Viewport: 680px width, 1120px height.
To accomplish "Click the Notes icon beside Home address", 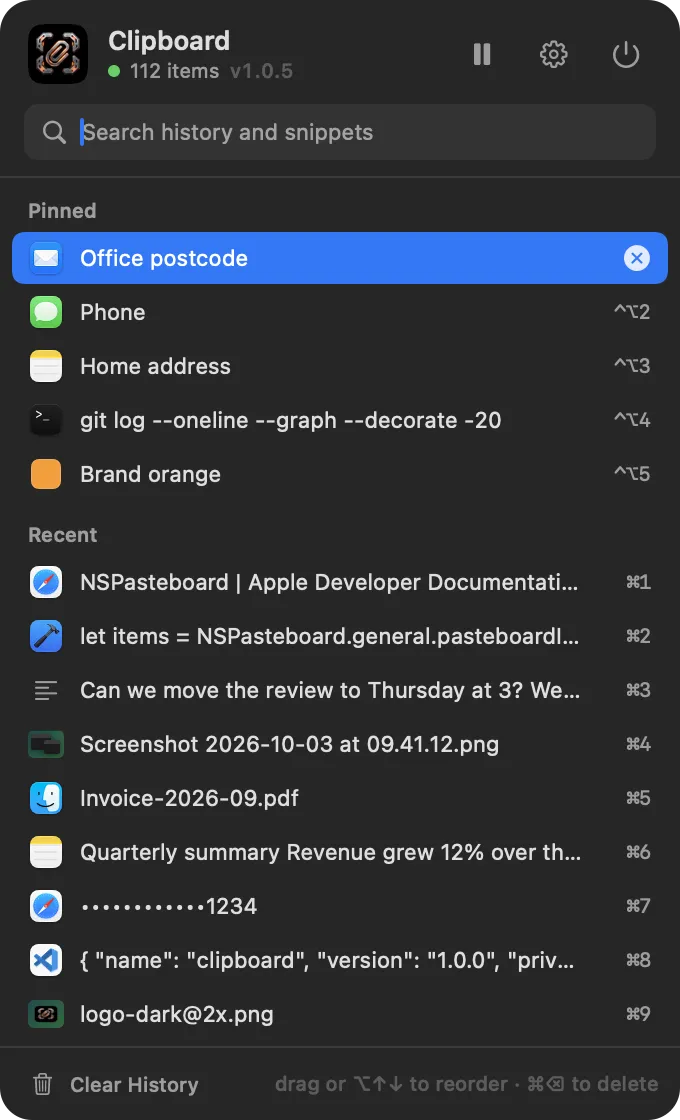I will (x=46, y=366).
